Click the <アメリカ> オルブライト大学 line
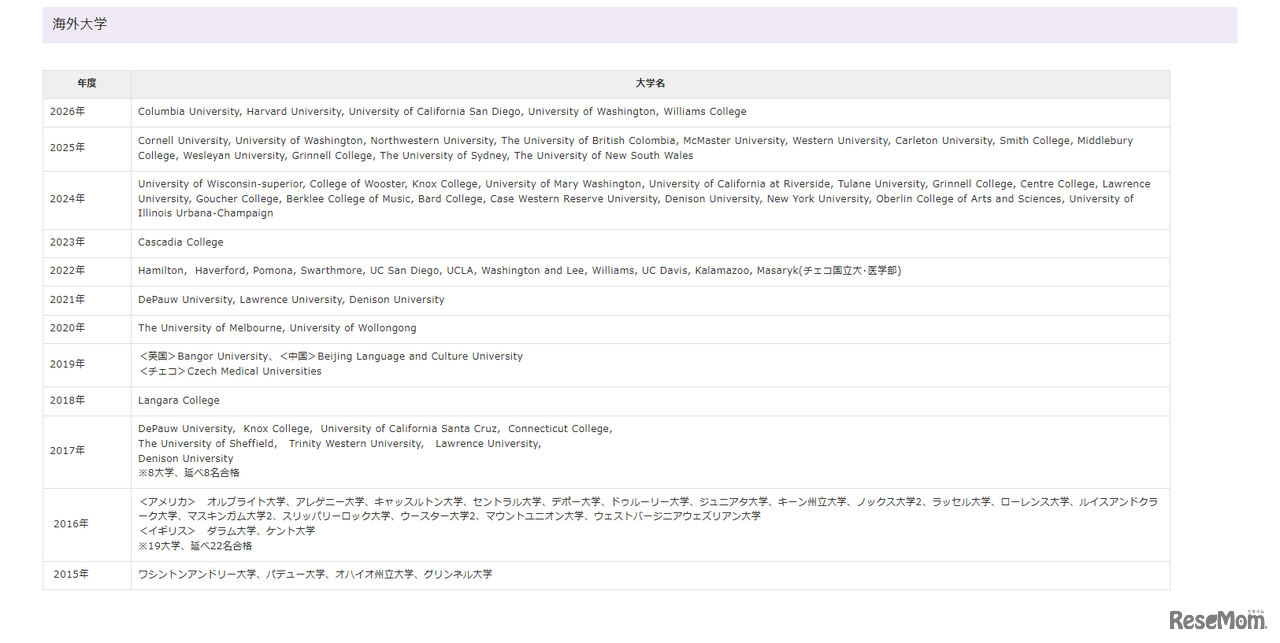Screen dimensions: 1280x643 pos(648,502)
